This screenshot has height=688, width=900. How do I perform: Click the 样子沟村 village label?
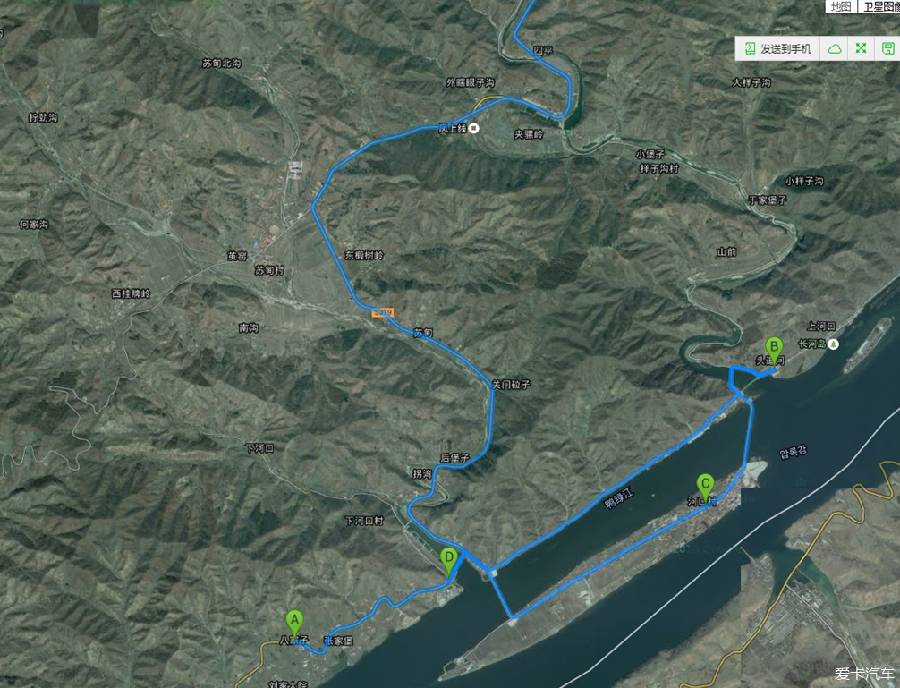[659, 169]
